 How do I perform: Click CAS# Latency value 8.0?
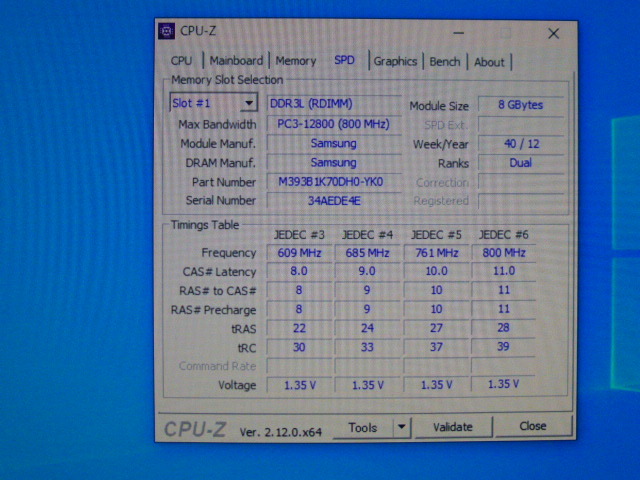click(299, 271)
